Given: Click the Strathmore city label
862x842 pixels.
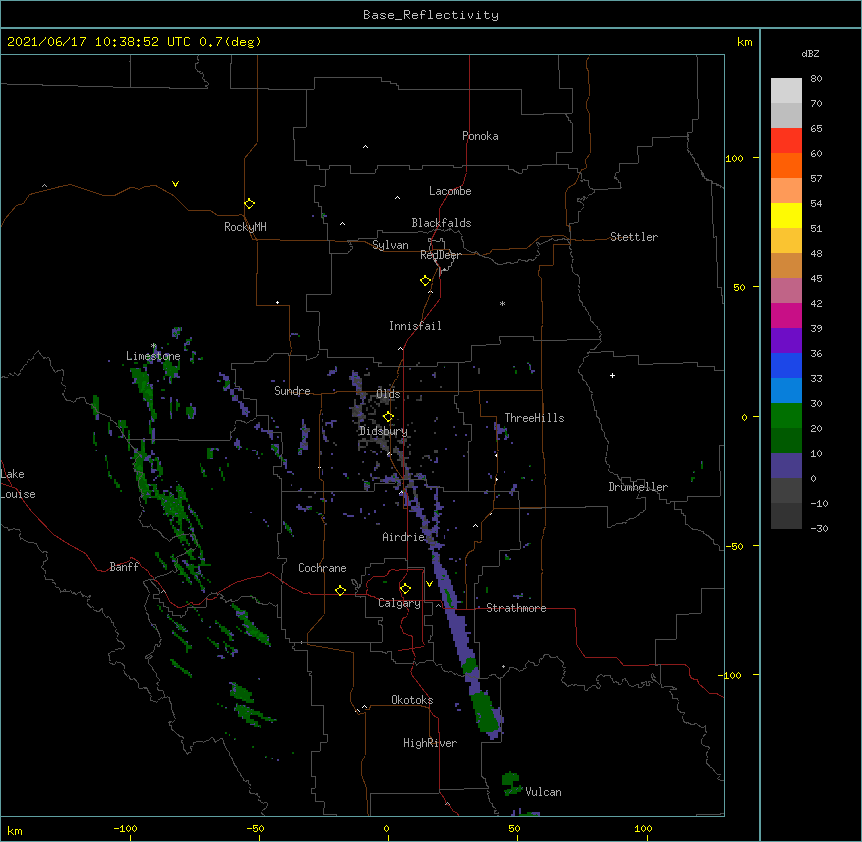Looking at the screenshot, I should click(x=516, y=608).
